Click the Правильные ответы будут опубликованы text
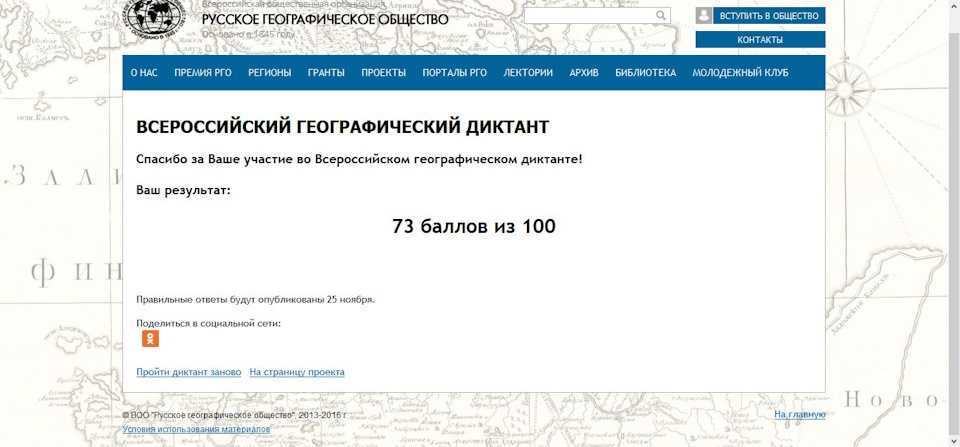960x447 pixels. pyautogui.click(x=255, y=299)
